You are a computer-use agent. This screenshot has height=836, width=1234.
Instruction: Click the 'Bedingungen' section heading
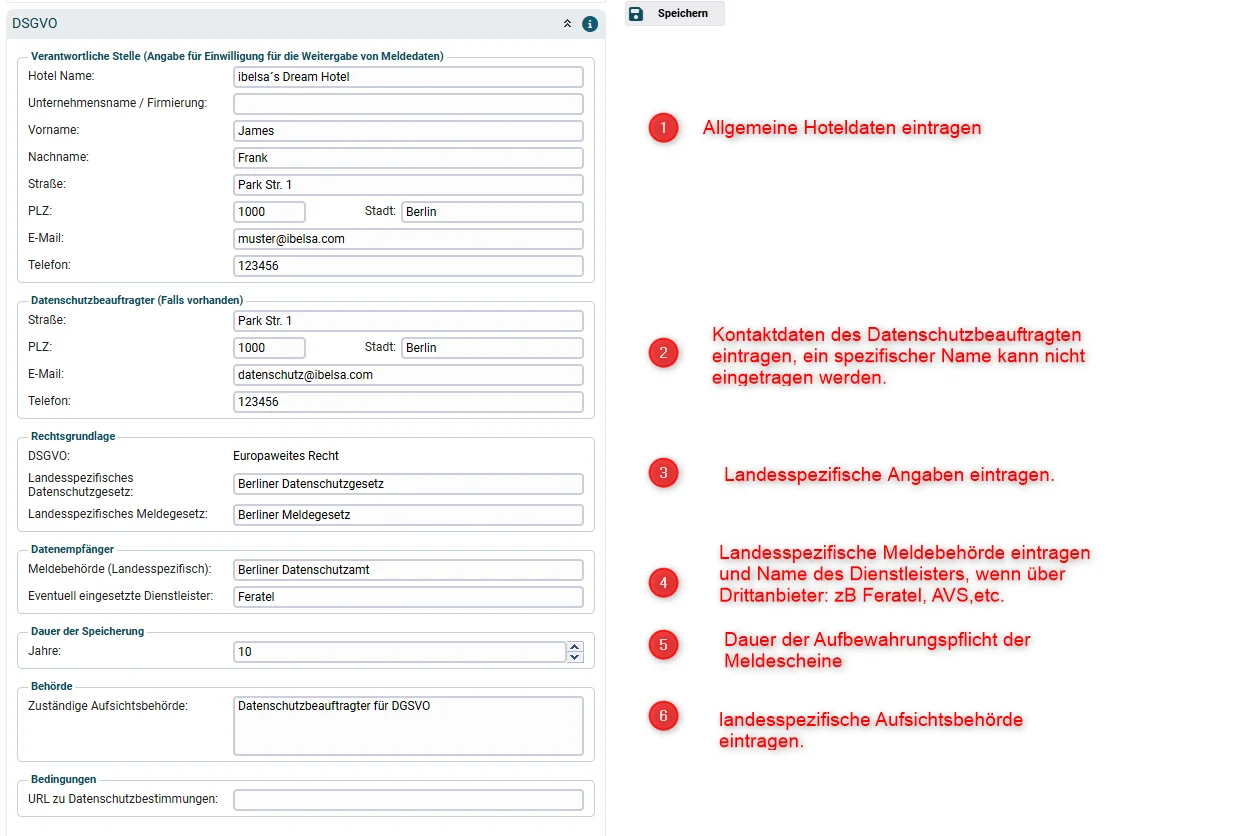[64, 779]
